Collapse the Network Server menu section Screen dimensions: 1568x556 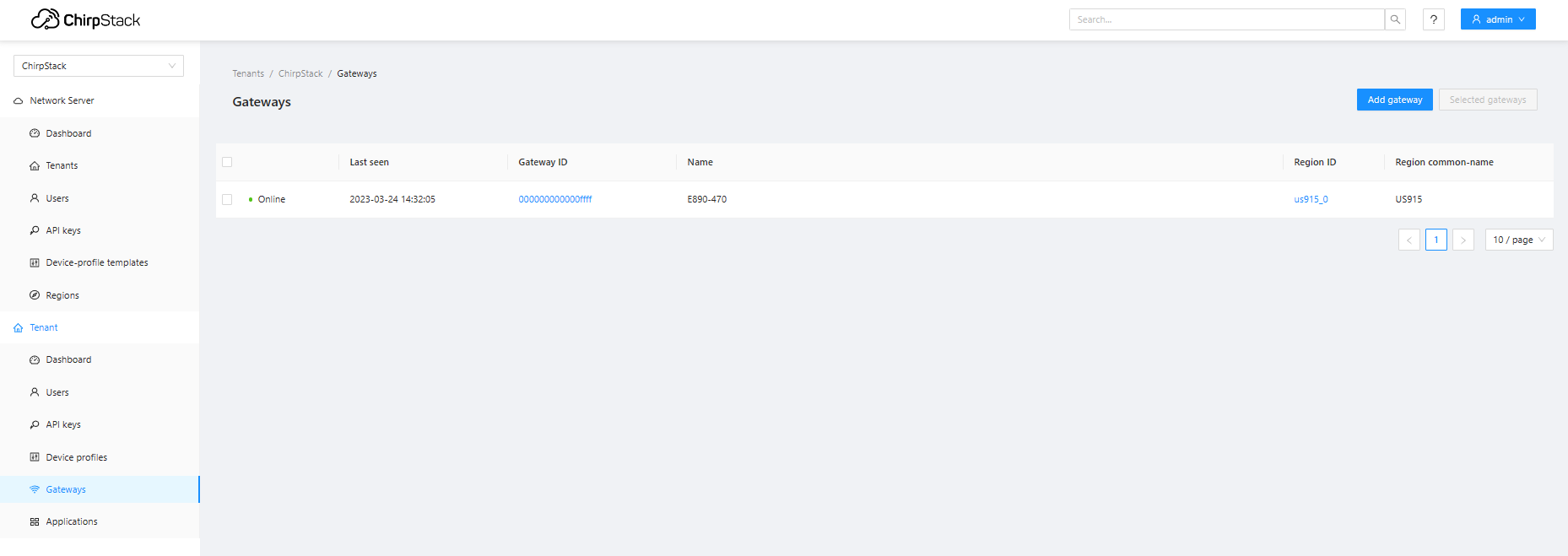click(62, 100)
